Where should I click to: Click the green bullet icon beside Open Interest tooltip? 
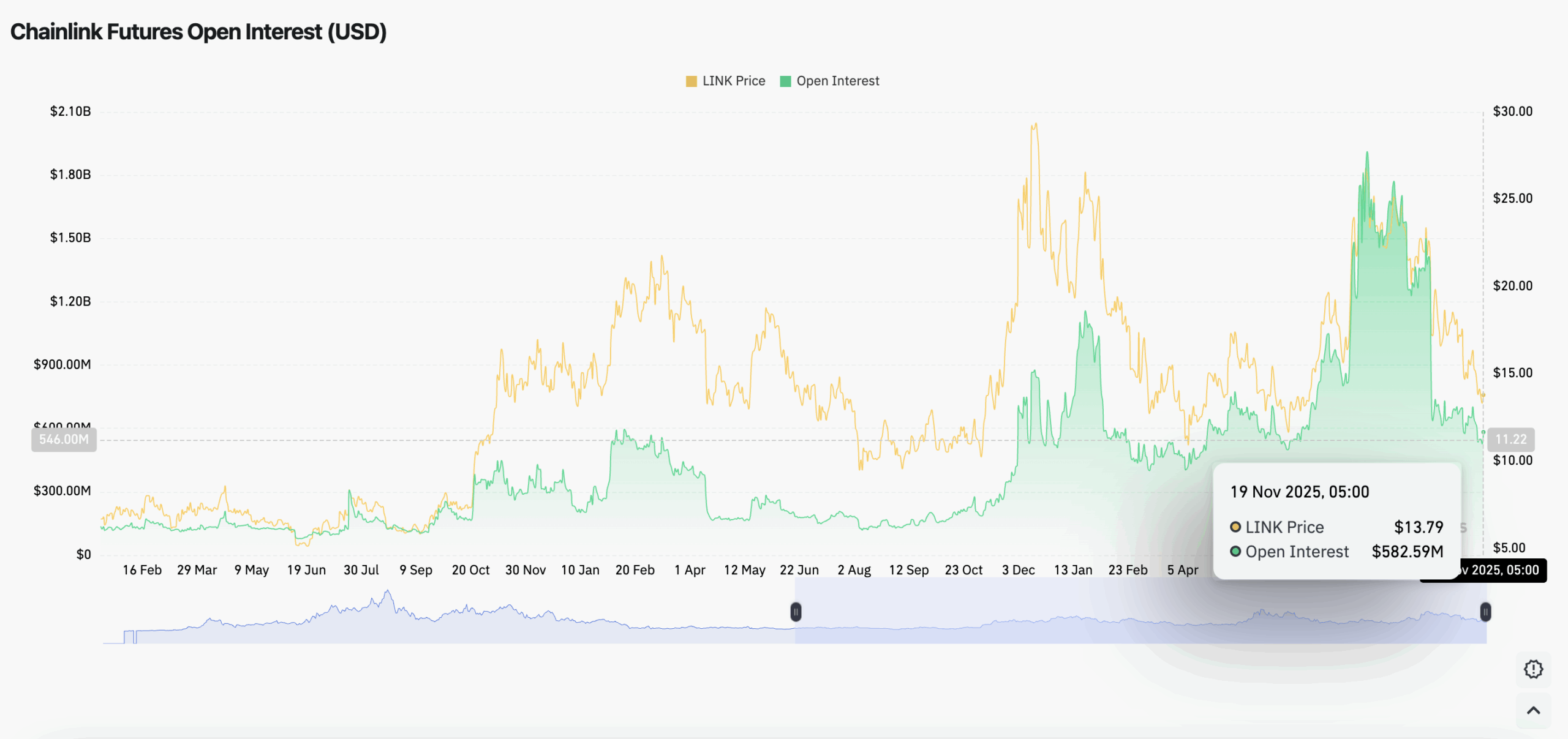(x=1234, y=552)
